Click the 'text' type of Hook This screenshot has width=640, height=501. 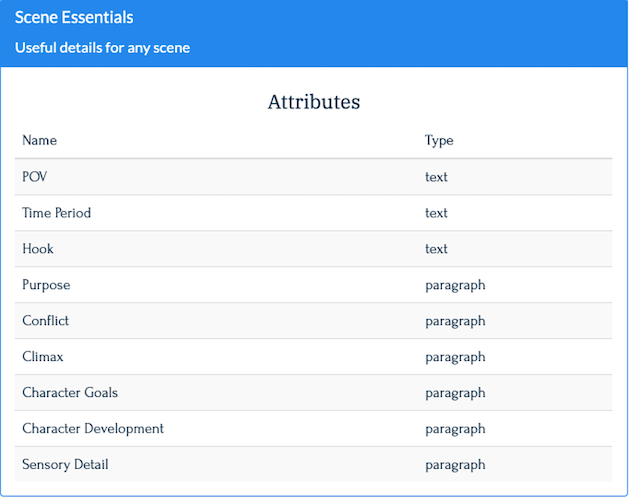436,249
